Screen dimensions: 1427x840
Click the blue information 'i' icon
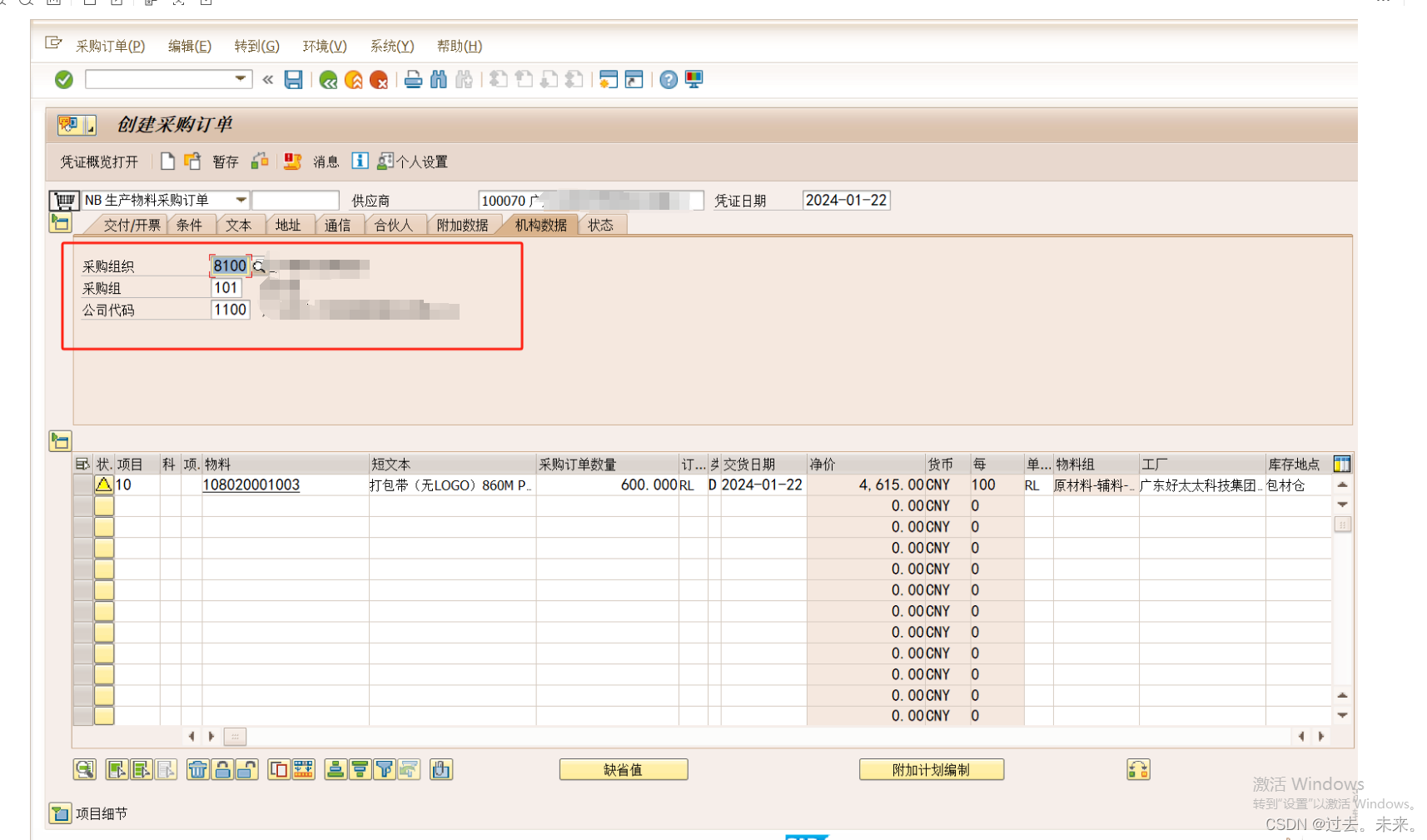pos(360,161)
